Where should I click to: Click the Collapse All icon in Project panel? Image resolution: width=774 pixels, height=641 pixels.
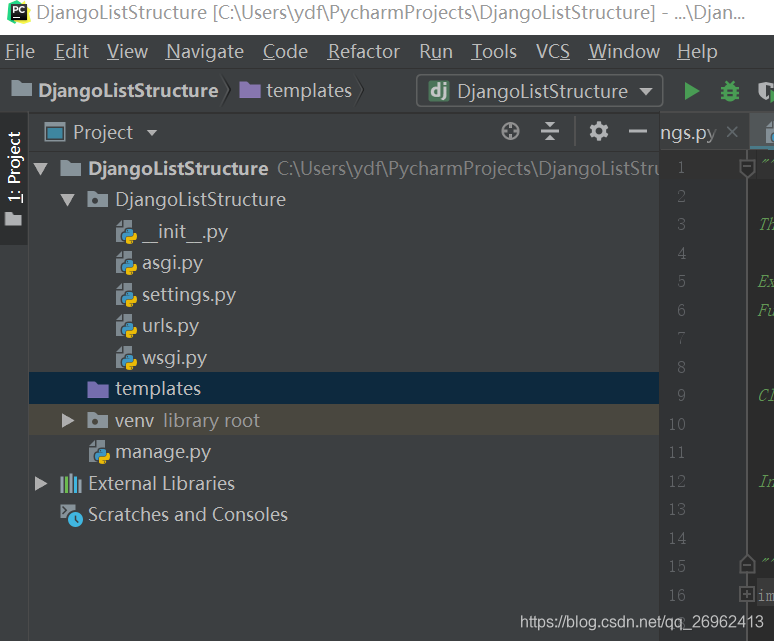point(549,132)
